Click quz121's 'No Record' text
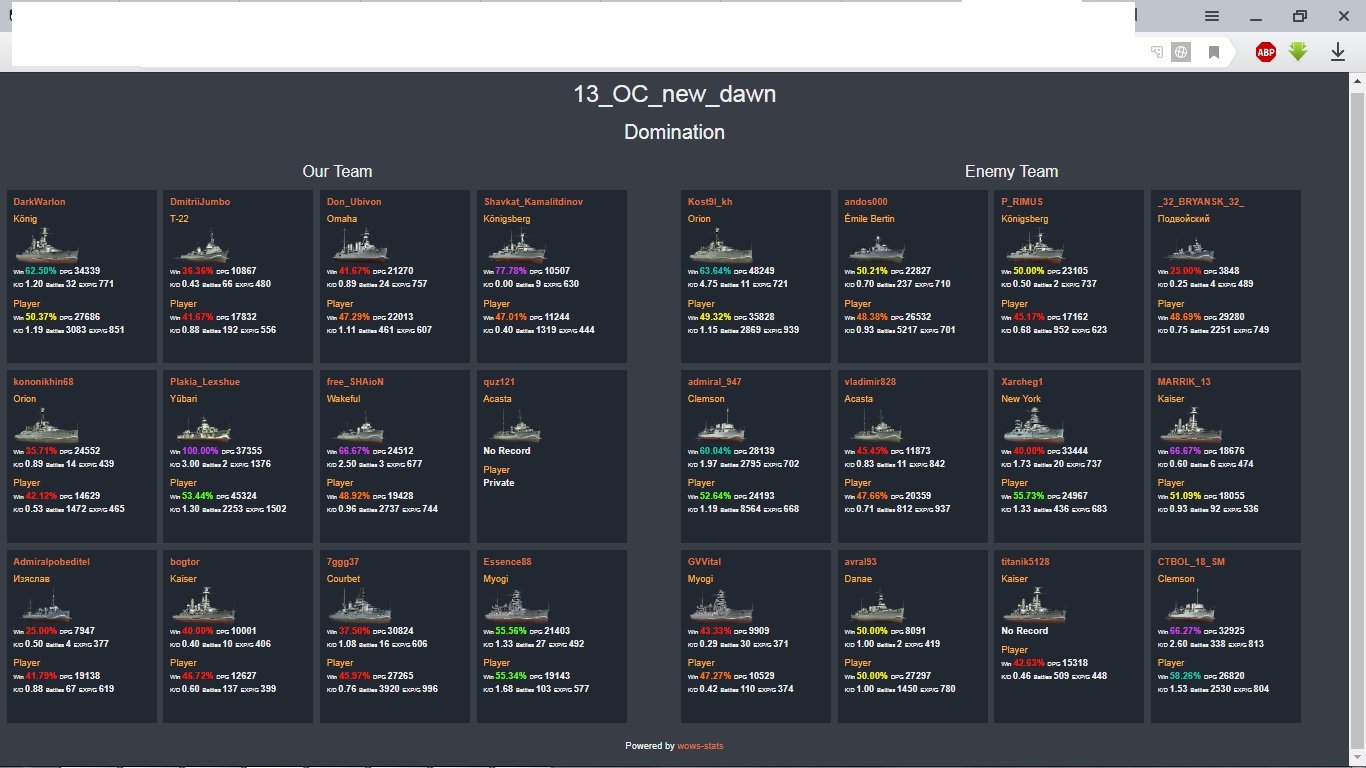This screenshot has width=1366, height=768. pyautogui.click(x=507, y=451)
